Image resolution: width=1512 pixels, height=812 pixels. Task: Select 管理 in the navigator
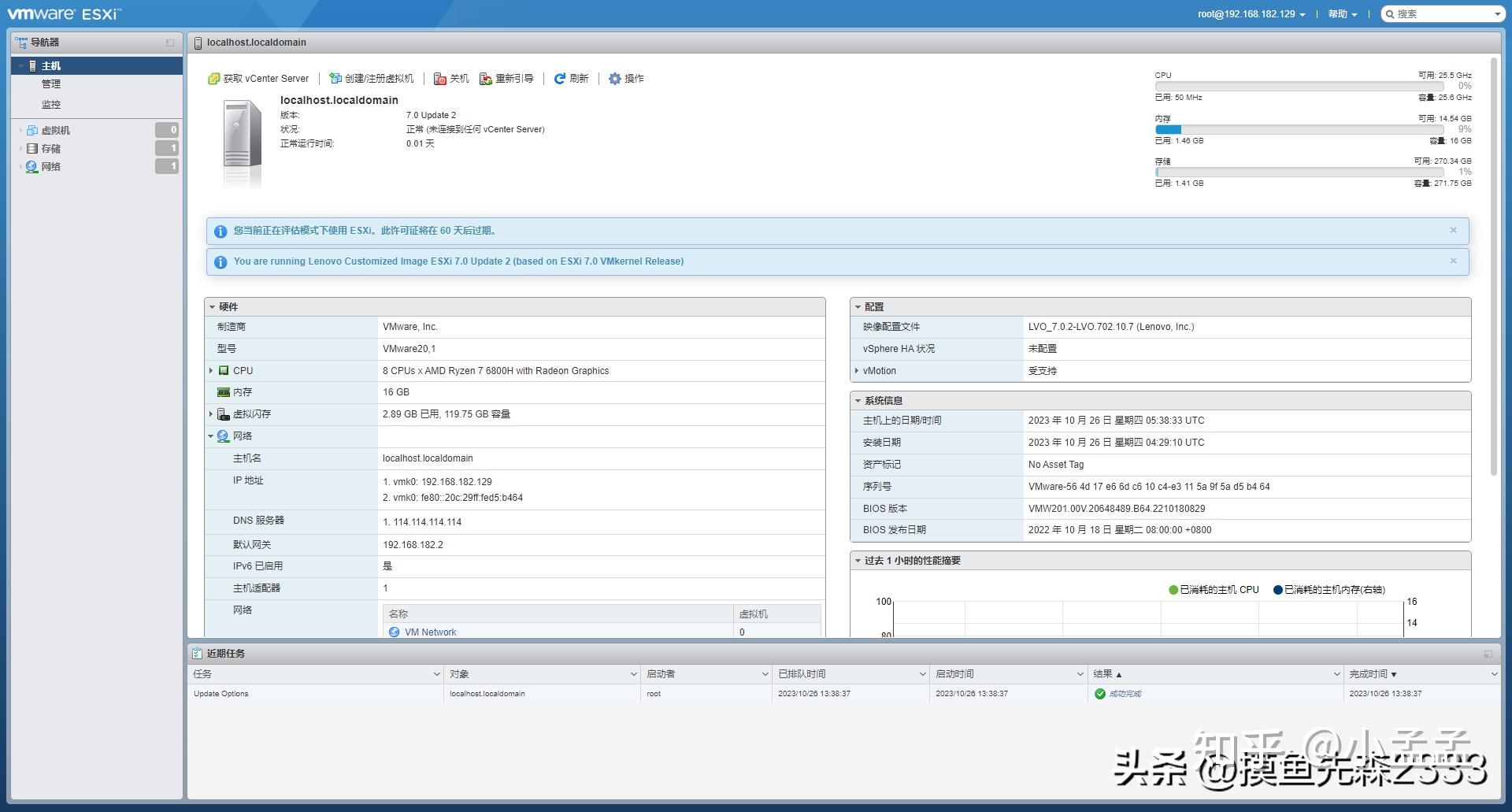[50, 83]
